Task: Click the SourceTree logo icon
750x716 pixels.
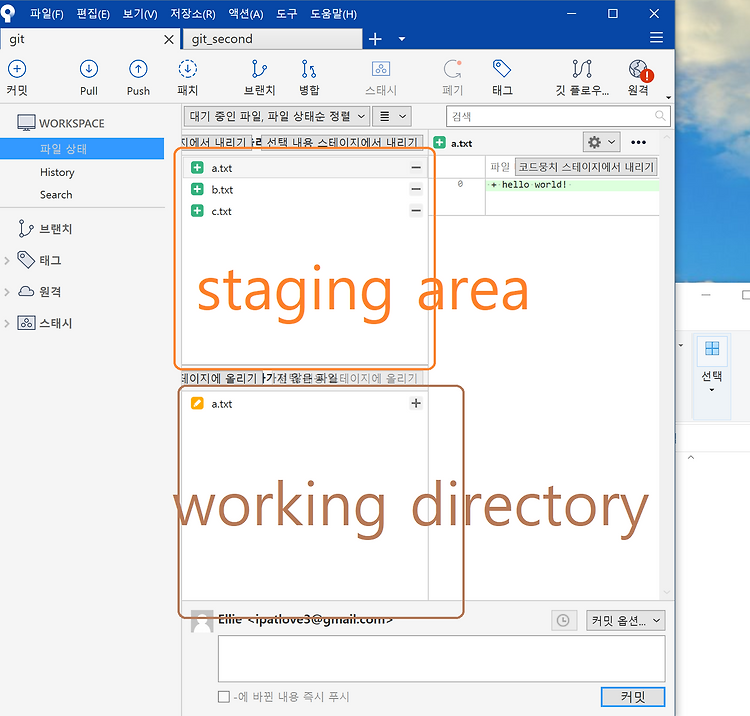Action: coord(8,13)
